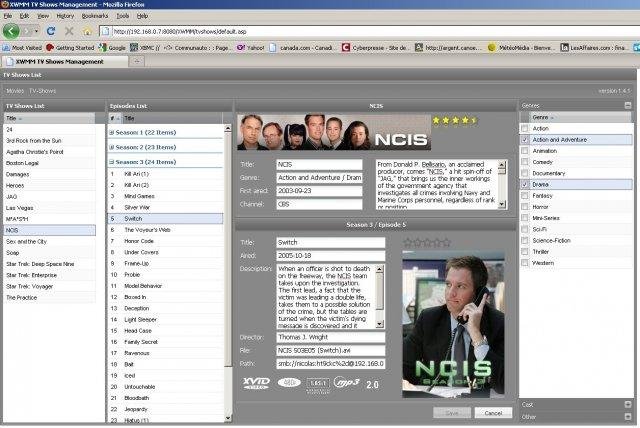Check the Animation genre checkbox

524,151
